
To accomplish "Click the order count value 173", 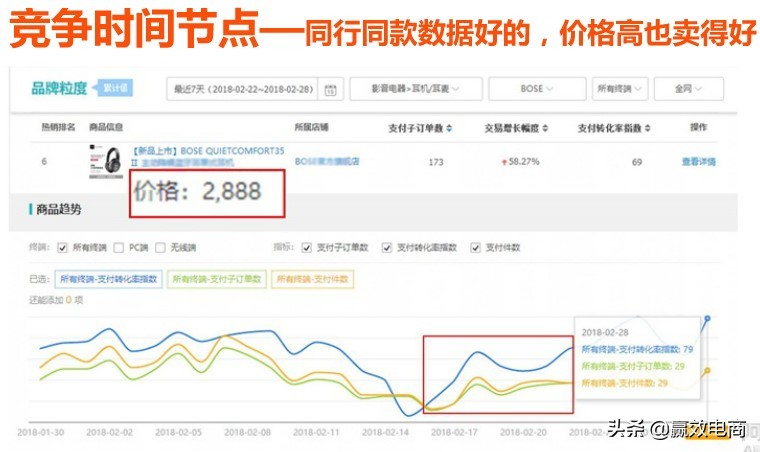I will (x=436, y=162).
